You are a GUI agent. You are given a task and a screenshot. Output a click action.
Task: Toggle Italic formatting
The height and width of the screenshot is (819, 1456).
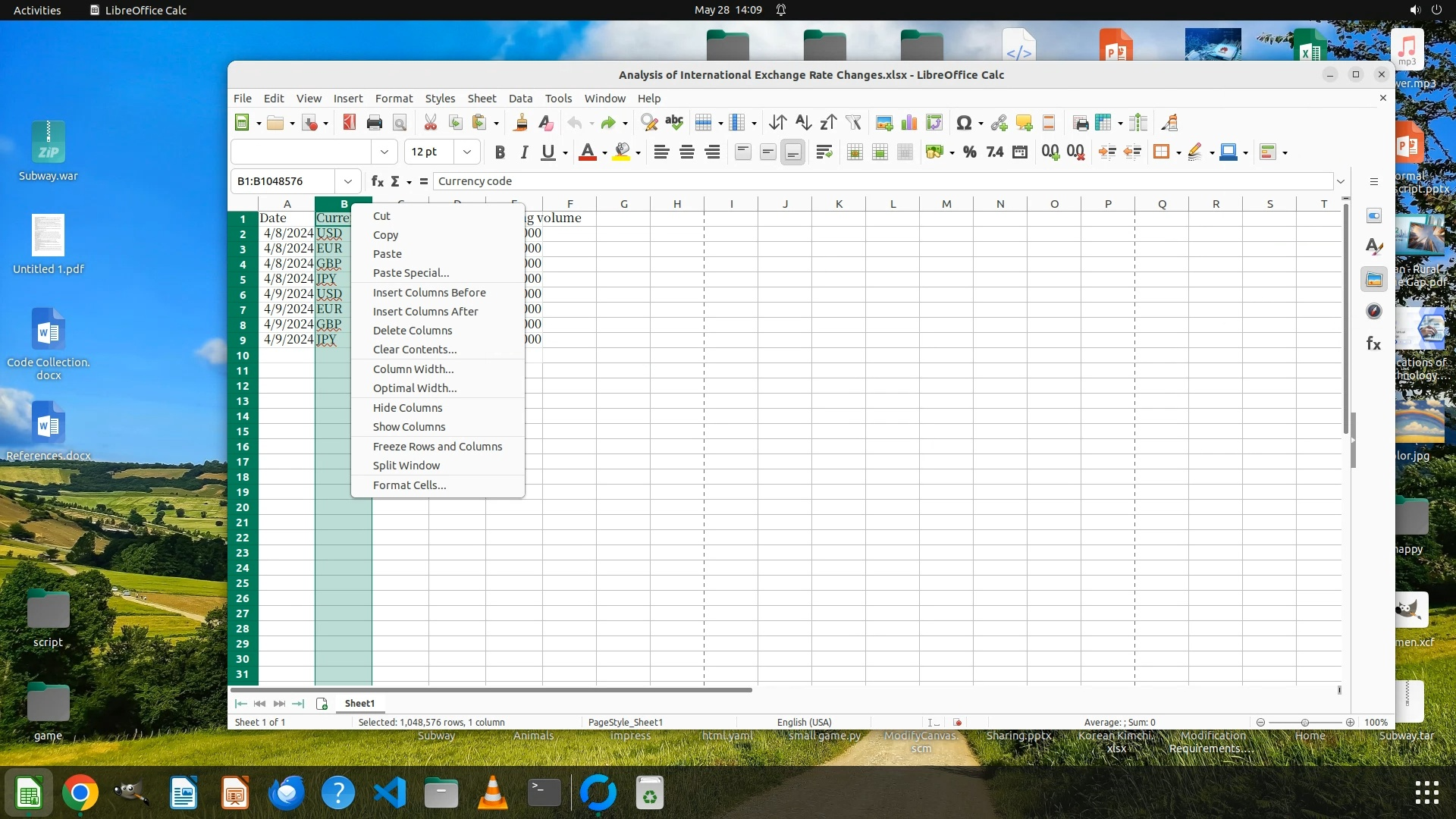(x=523, y=152)
